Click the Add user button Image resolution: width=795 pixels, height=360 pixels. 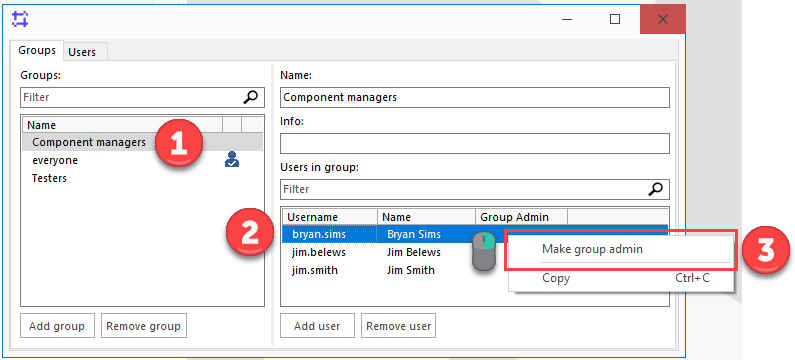tap(317, 326)
